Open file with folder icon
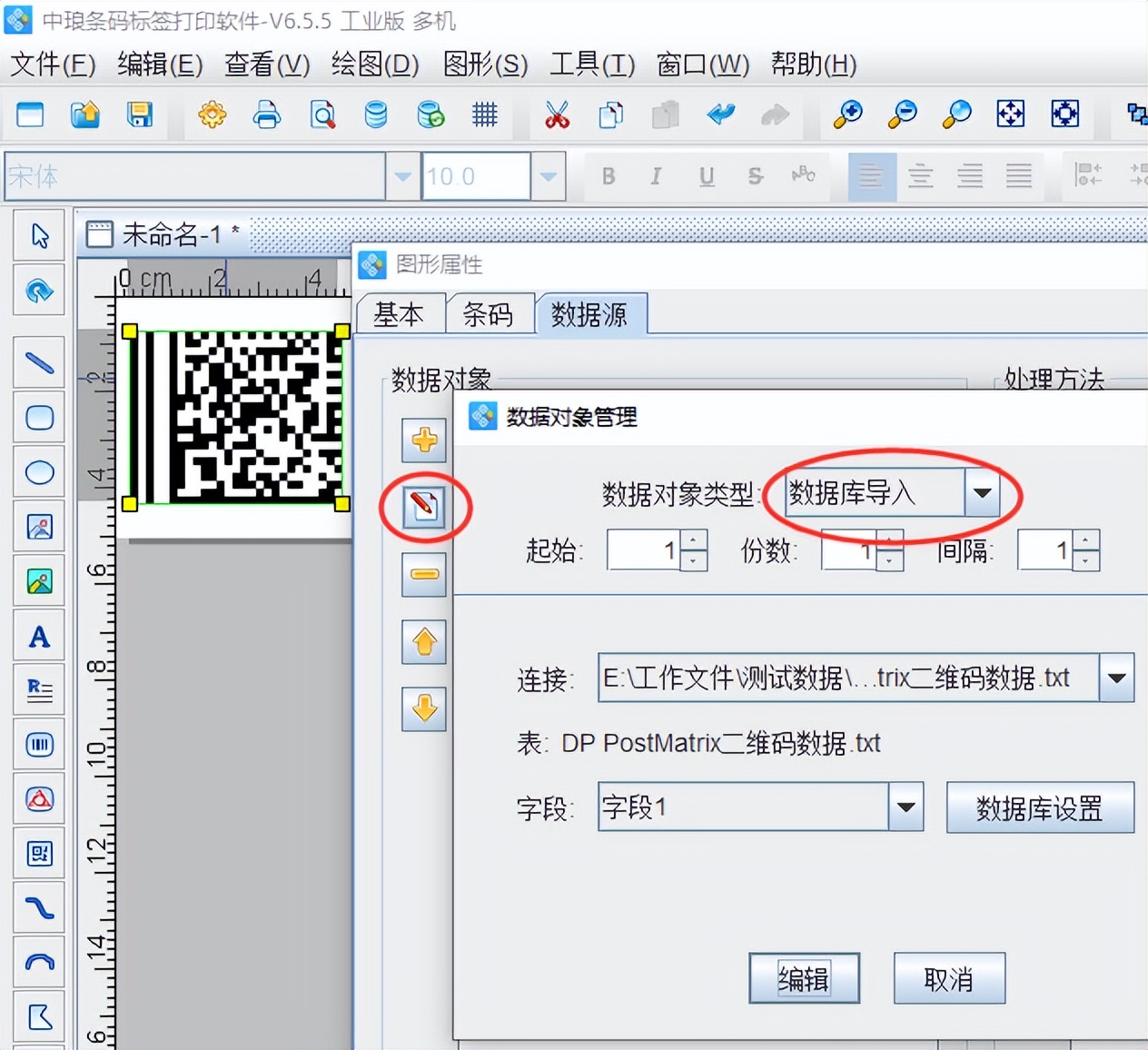1148x1050 pixels. 84,114
